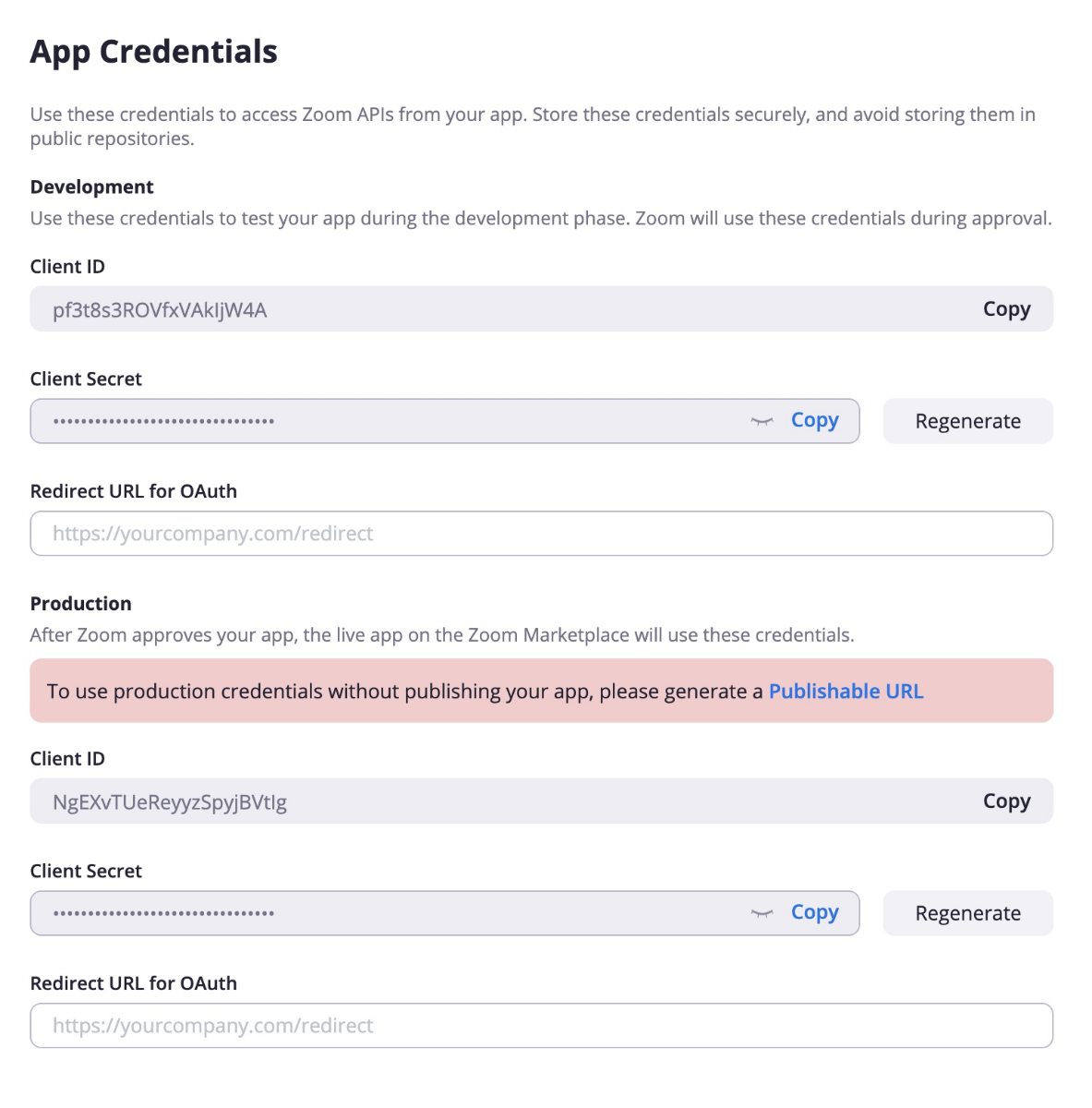Reveal the Production client secret with eye icon
Viewport: 1092px width, 1108px height.
click(x=762, y=914)
